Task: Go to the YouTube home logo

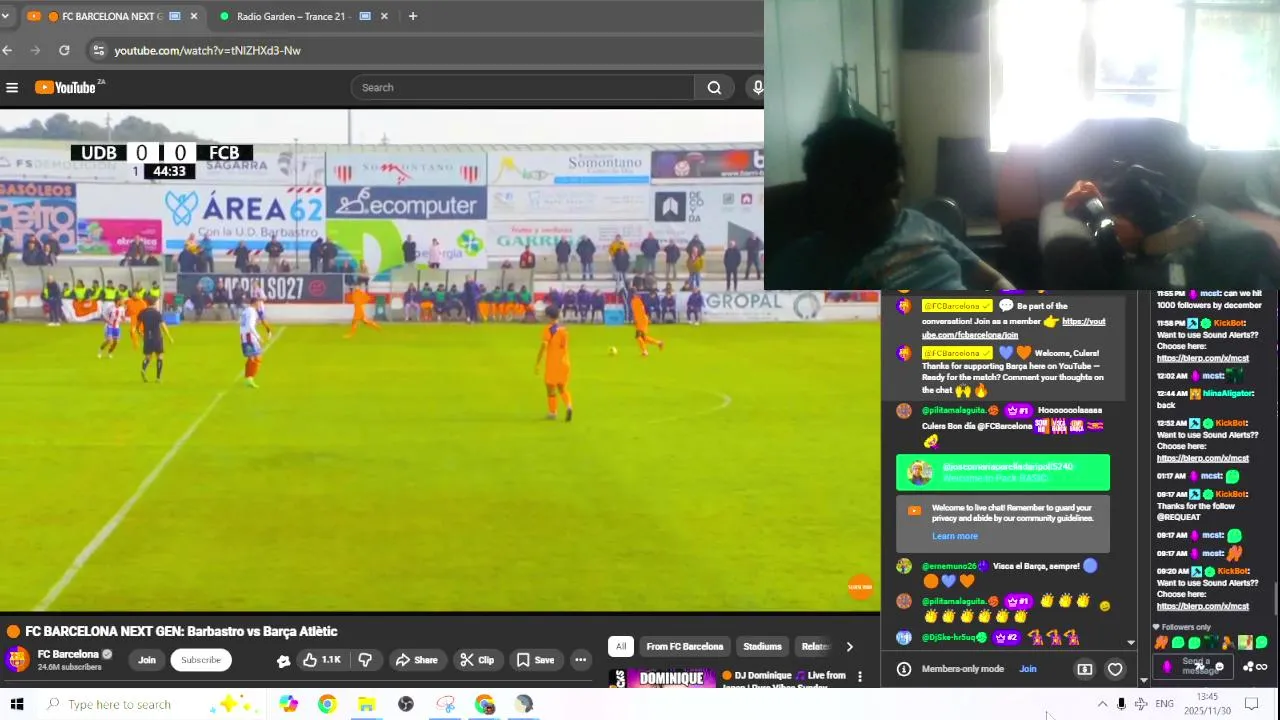Action: [66, 88]
